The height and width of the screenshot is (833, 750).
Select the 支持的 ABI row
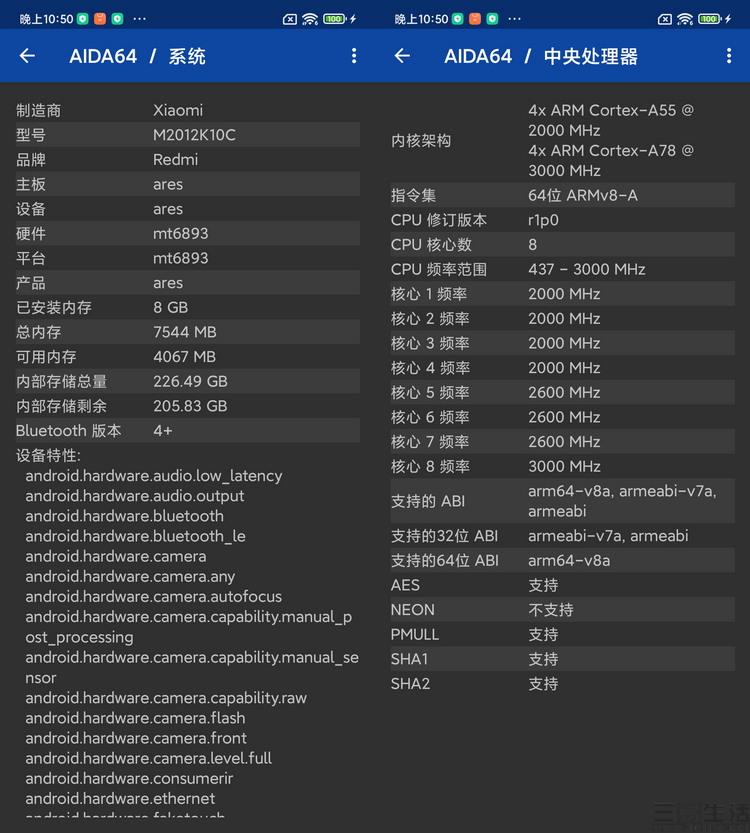coord(562,501)
